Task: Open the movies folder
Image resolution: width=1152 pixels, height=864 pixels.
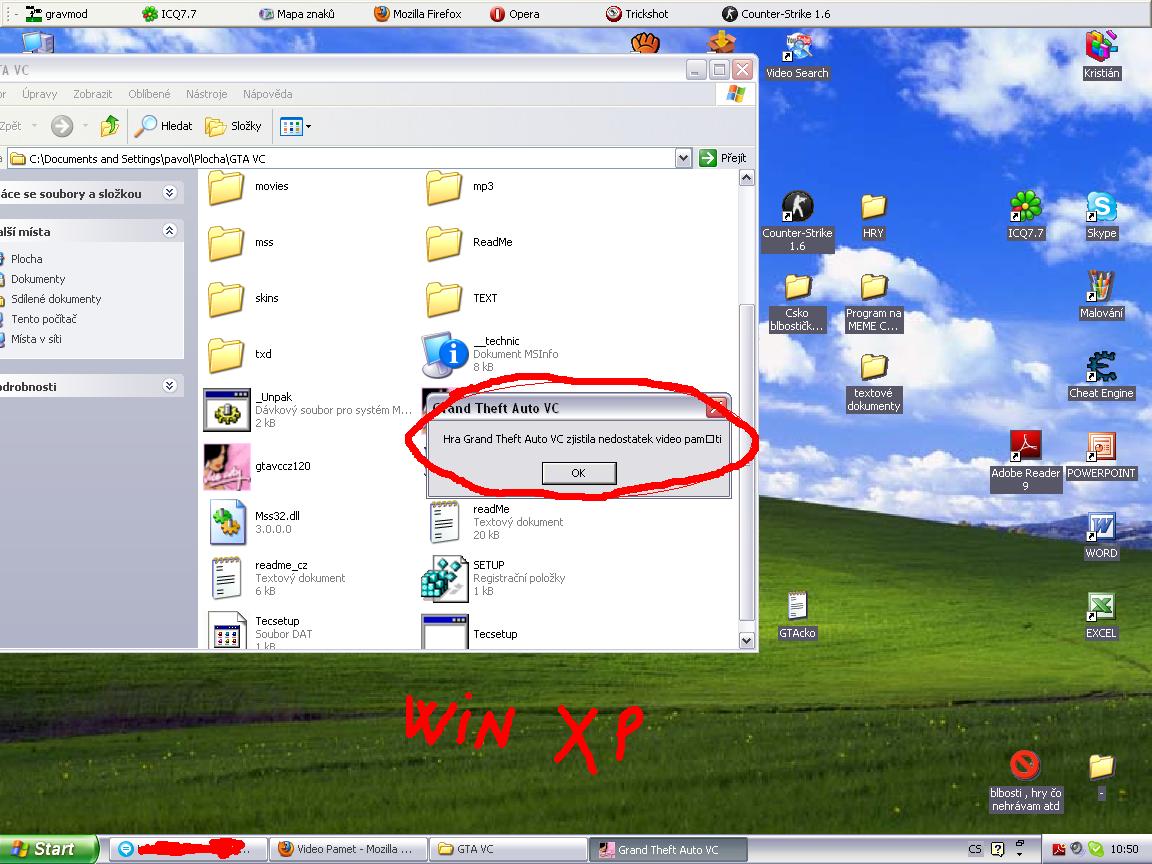Action: coord(248,187)
